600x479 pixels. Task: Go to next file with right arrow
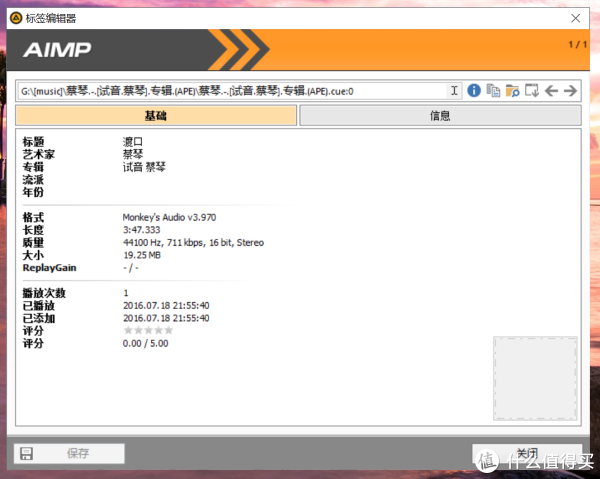pyautogui.click(x=570, y=91)
